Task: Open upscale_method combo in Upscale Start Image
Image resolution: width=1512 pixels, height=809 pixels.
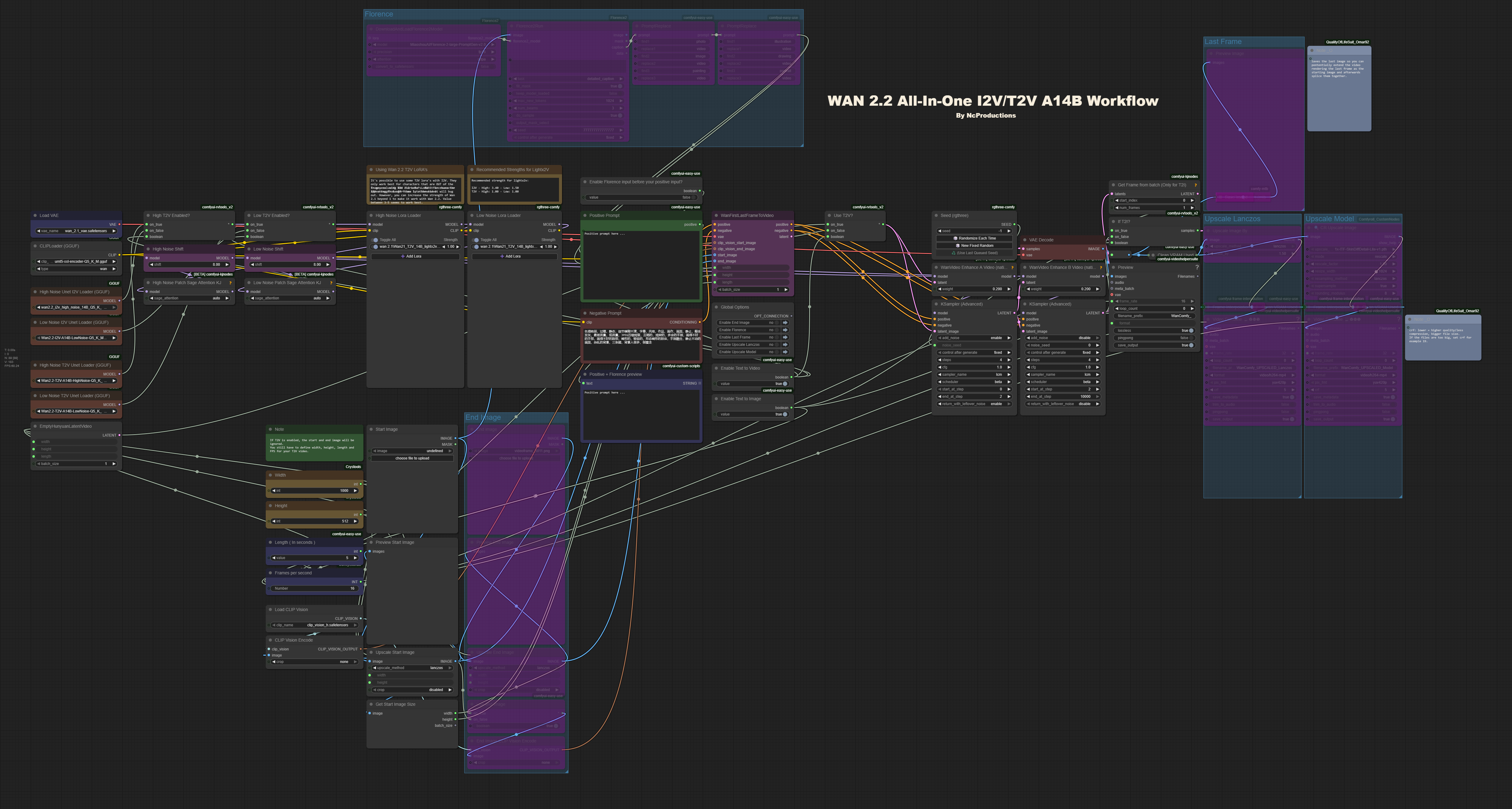Action: point(412,668)
